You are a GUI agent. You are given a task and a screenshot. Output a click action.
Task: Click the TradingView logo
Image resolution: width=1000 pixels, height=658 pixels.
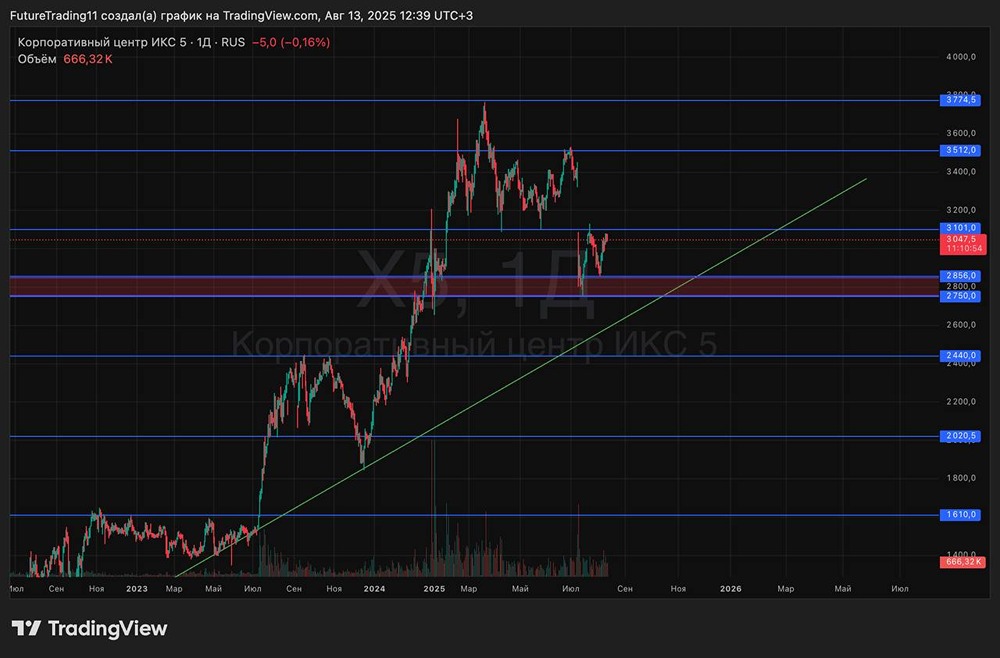tap(90, 629)
